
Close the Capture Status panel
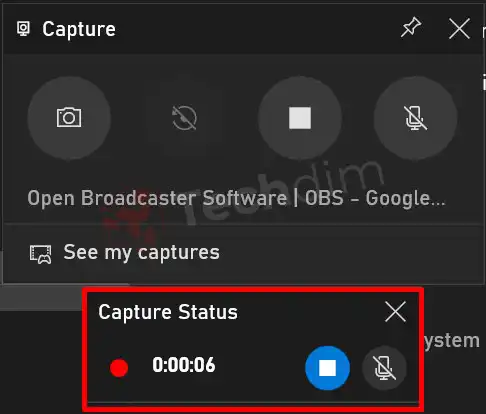coord(395,312)
